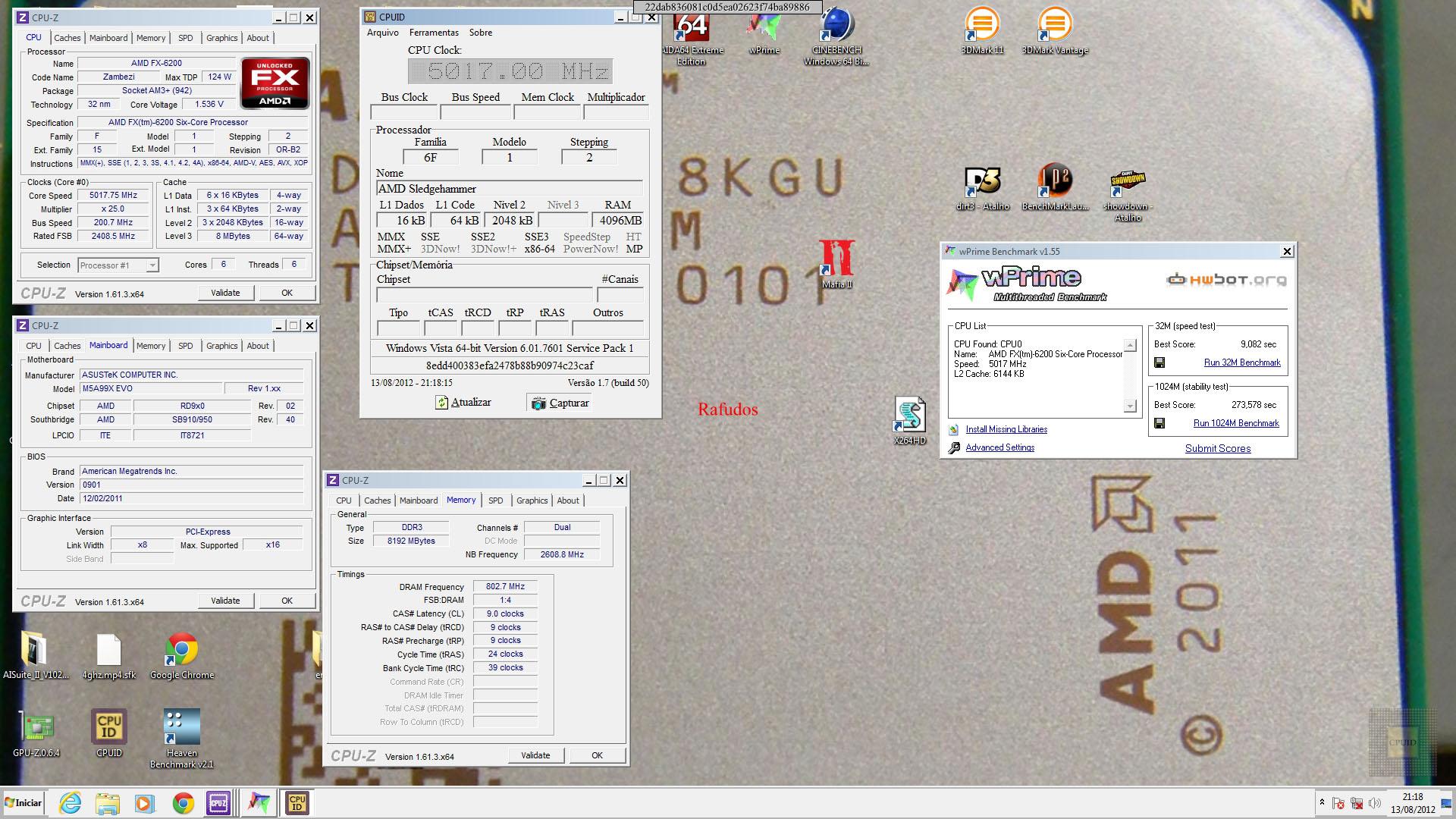
Task: Open AISuite_II_V102 folder icon
Action: click(x=36, y=654)
